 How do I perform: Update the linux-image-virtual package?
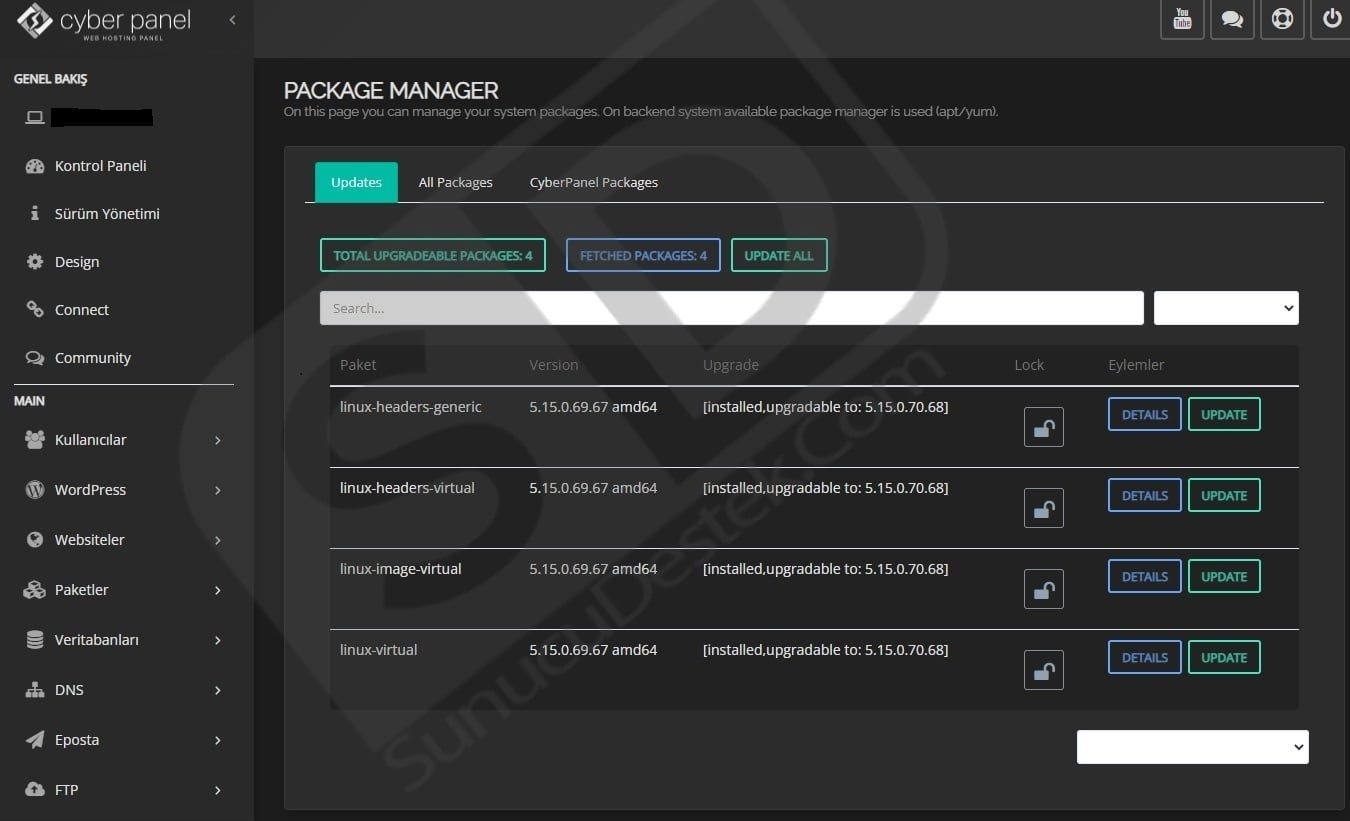tap(1224, 576)
